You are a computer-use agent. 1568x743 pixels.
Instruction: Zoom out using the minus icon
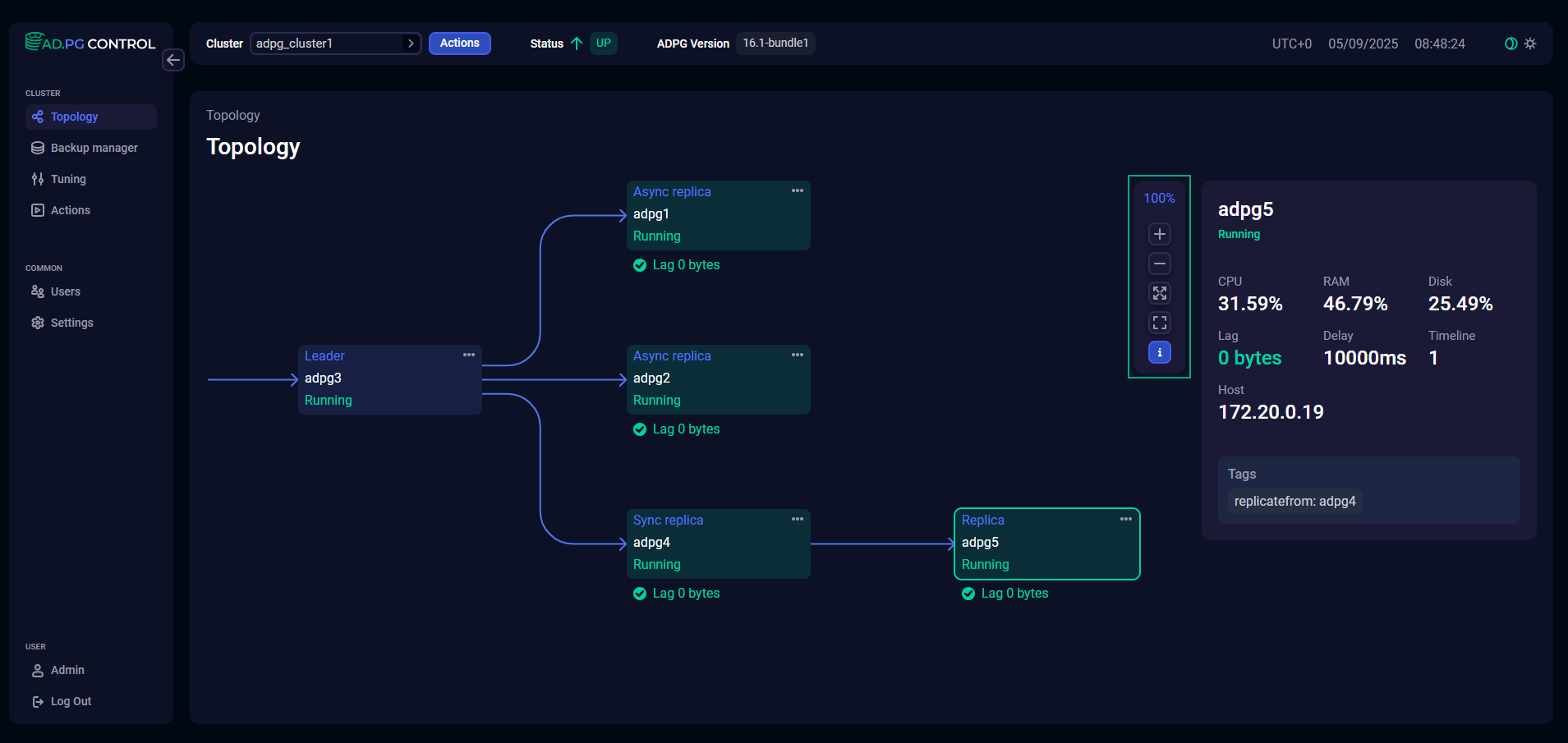point(1159,264)
